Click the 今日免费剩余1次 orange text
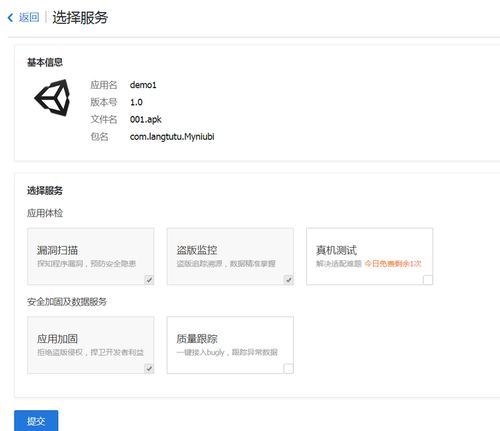 pos(393,264)
